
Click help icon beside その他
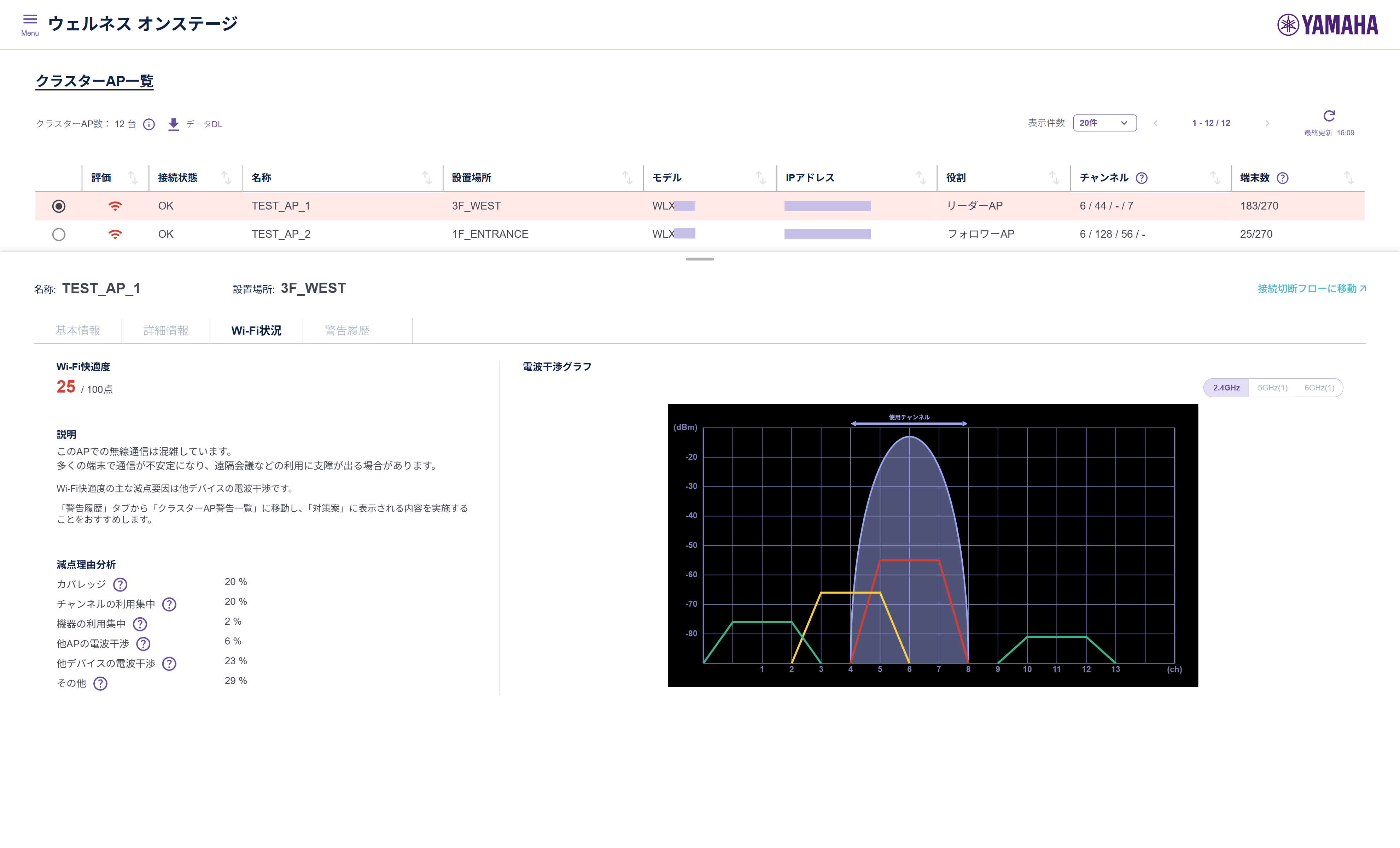(100, 683)
